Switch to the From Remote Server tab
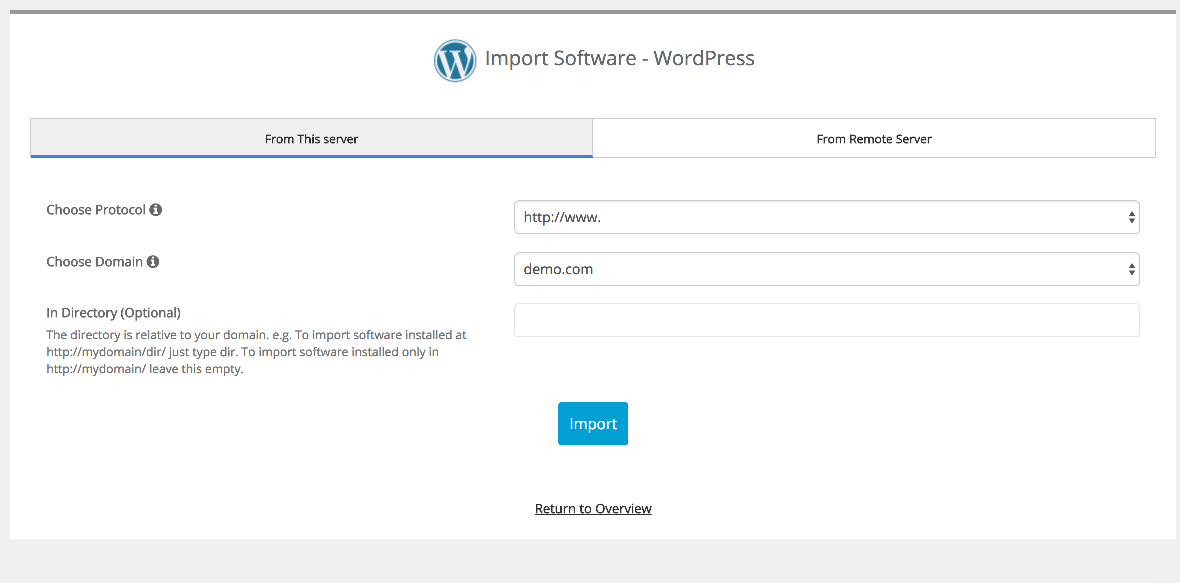This screenshot has width=1180, height=583. [874, 138]
